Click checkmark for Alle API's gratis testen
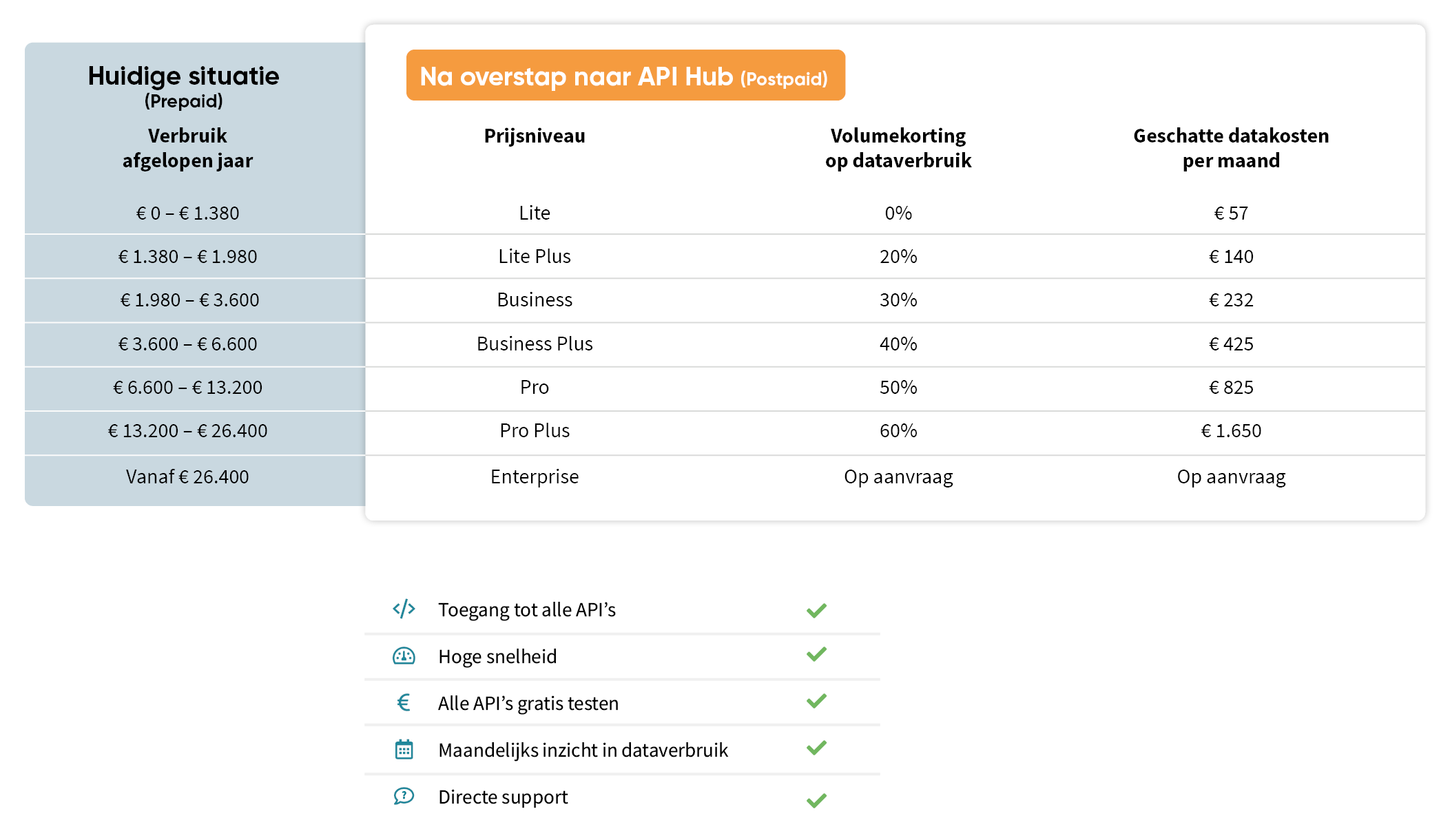 pos(816,701)
